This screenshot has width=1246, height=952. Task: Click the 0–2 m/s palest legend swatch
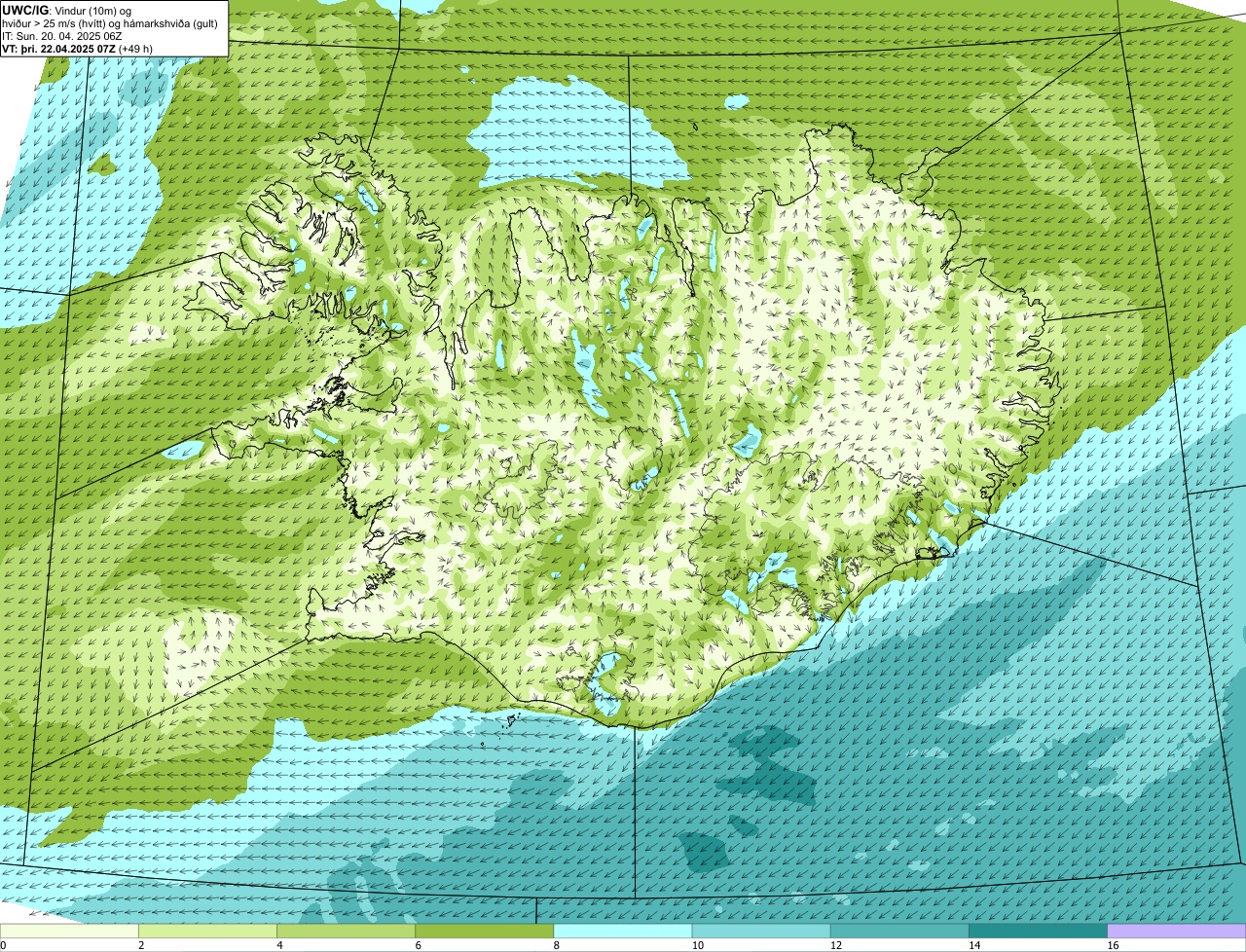click(69, 931)
